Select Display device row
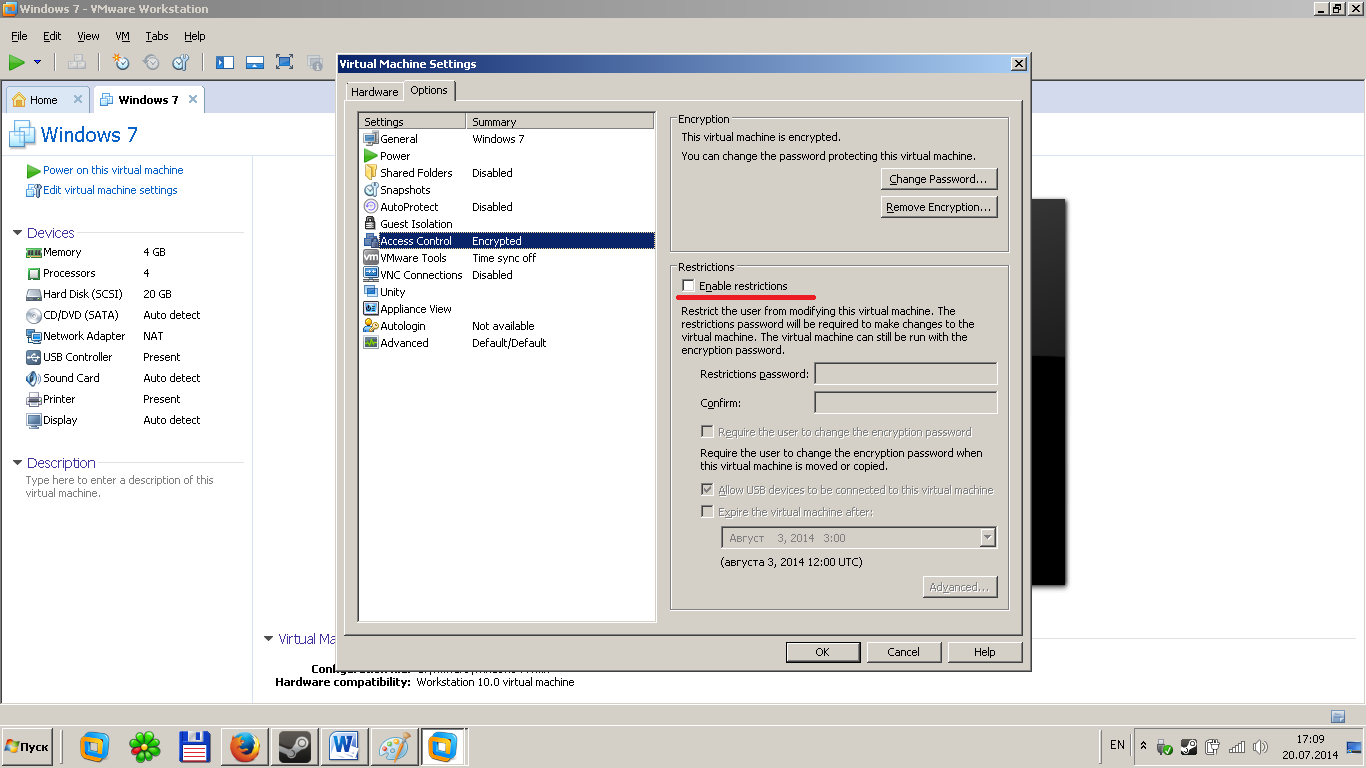1366x768 pixels. coord(60,420)
